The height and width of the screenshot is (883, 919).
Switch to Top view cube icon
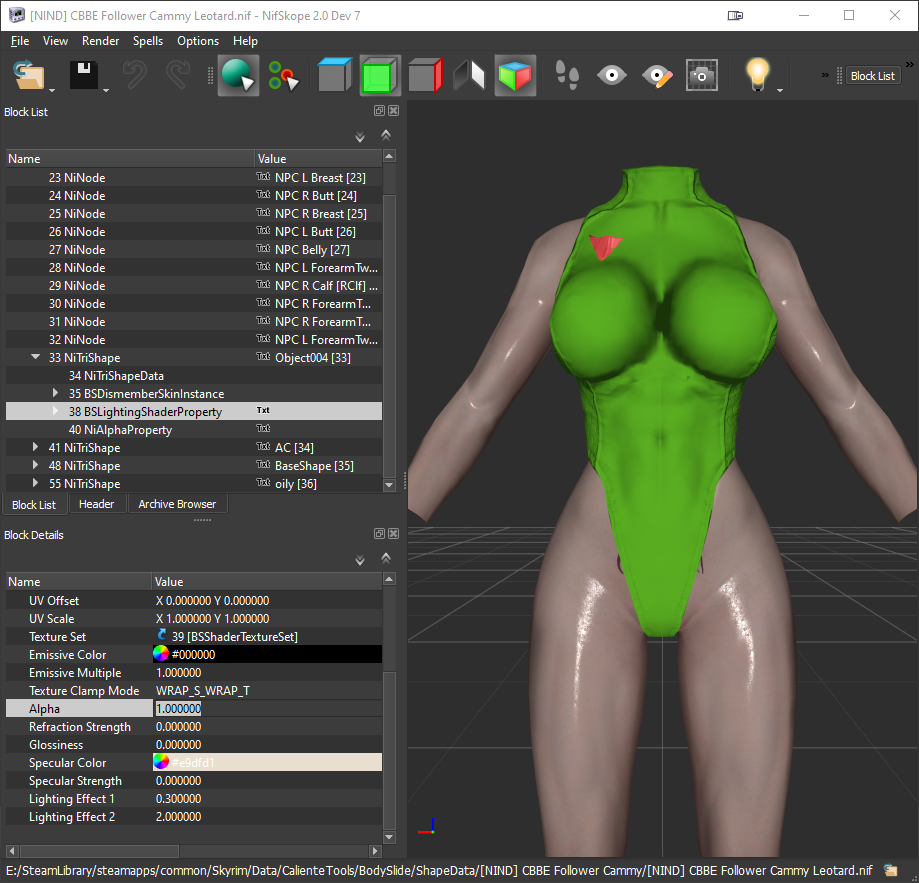pos(334,75)
